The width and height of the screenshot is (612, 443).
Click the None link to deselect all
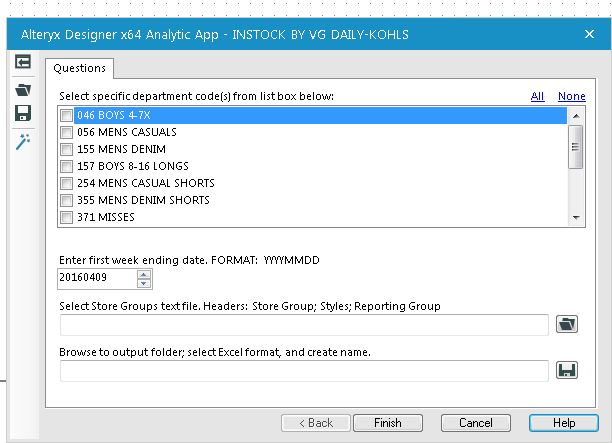pos(571,96)
